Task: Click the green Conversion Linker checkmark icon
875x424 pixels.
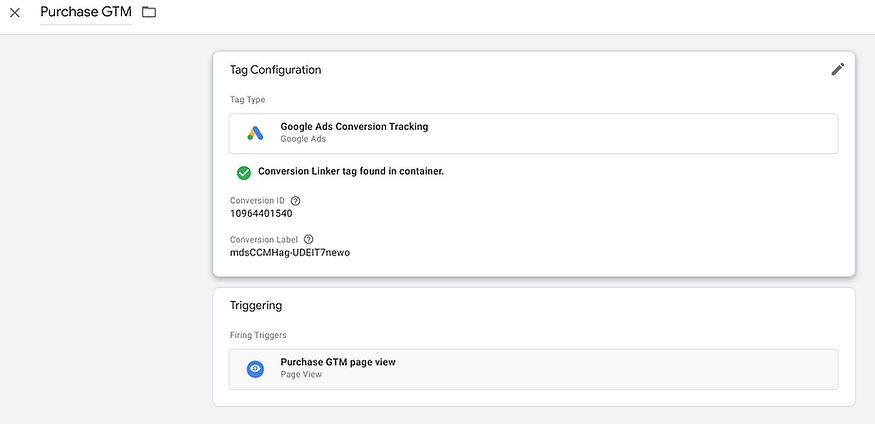Action: coord(244,172)
